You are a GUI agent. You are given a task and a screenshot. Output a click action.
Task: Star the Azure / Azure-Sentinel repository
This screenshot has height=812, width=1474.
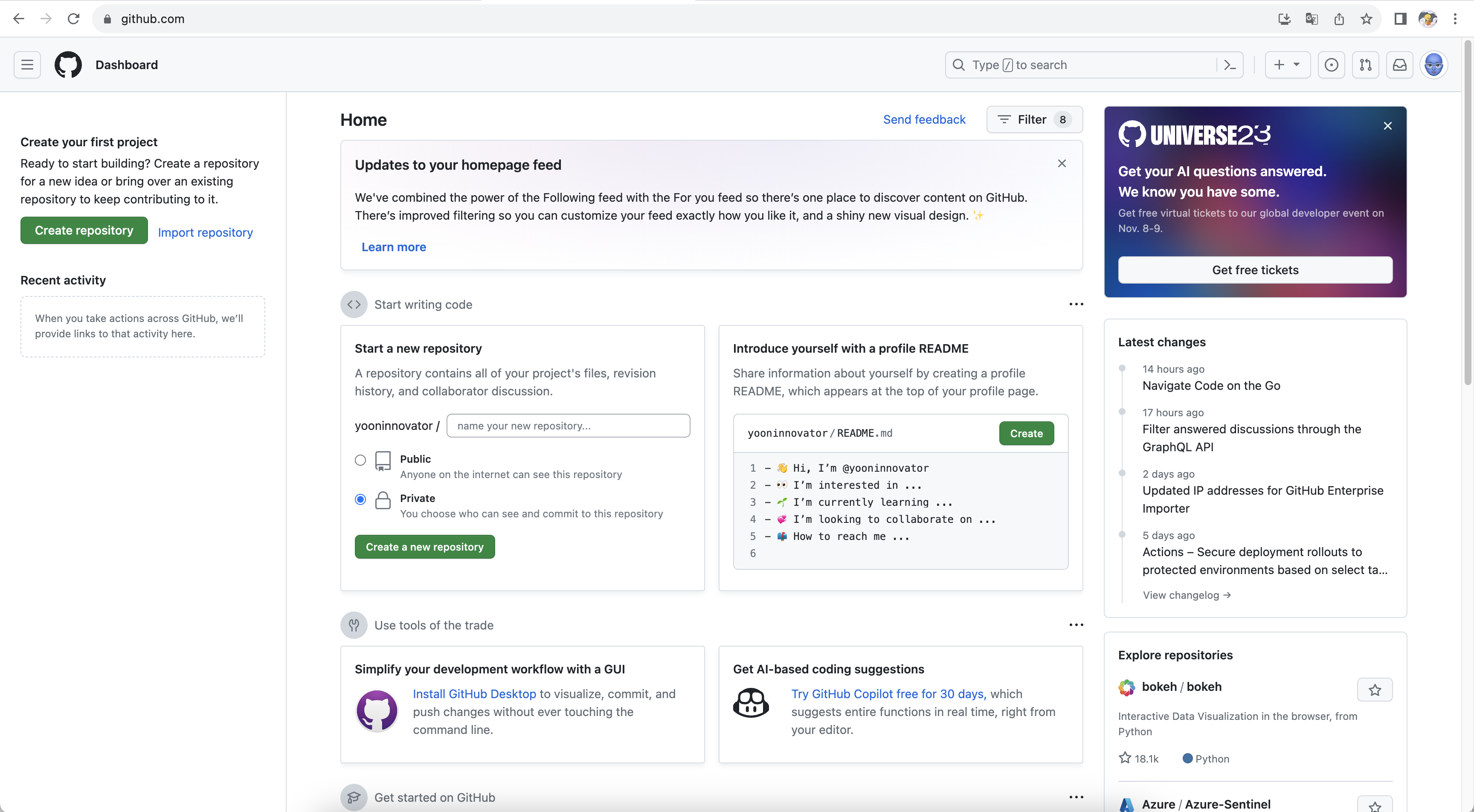[x=1375, y=806]
